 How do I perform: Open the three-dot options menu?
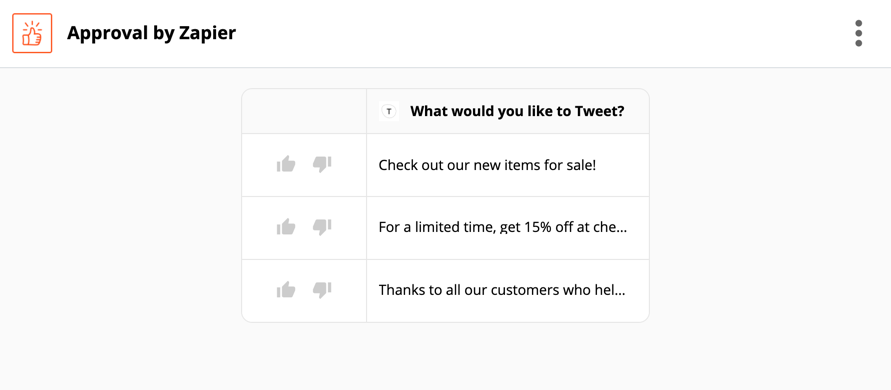859,34
